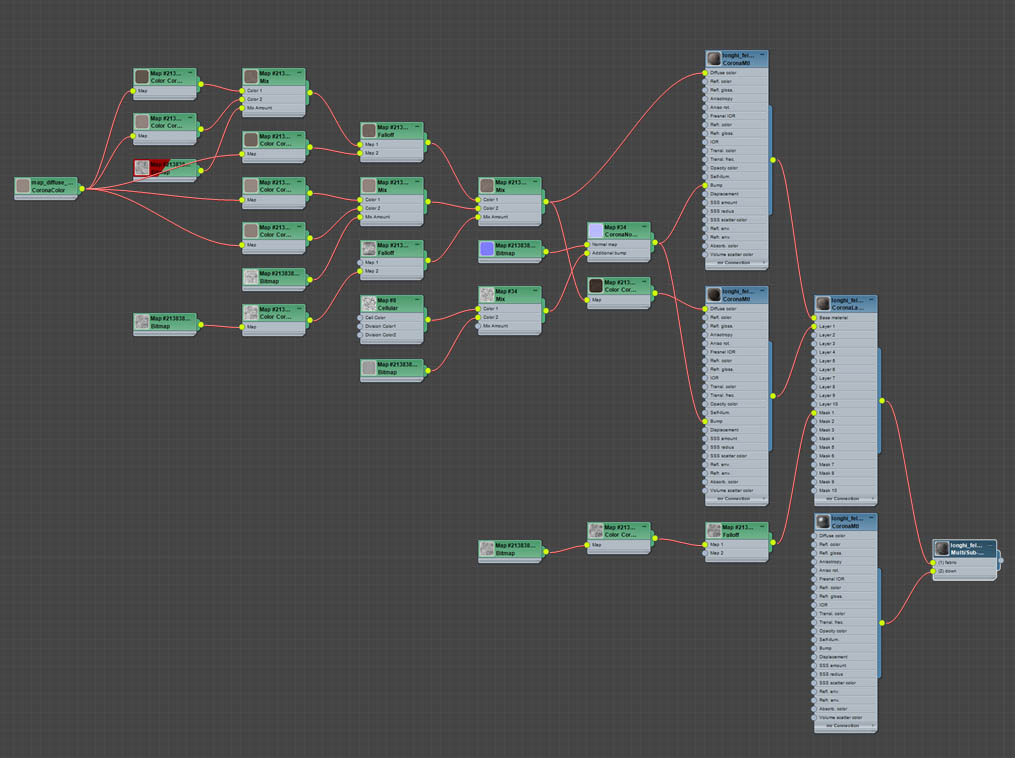Screen dimensions: 1015x758
Task: Click the Multi/Sub material sphere preview
Action: 941,549
